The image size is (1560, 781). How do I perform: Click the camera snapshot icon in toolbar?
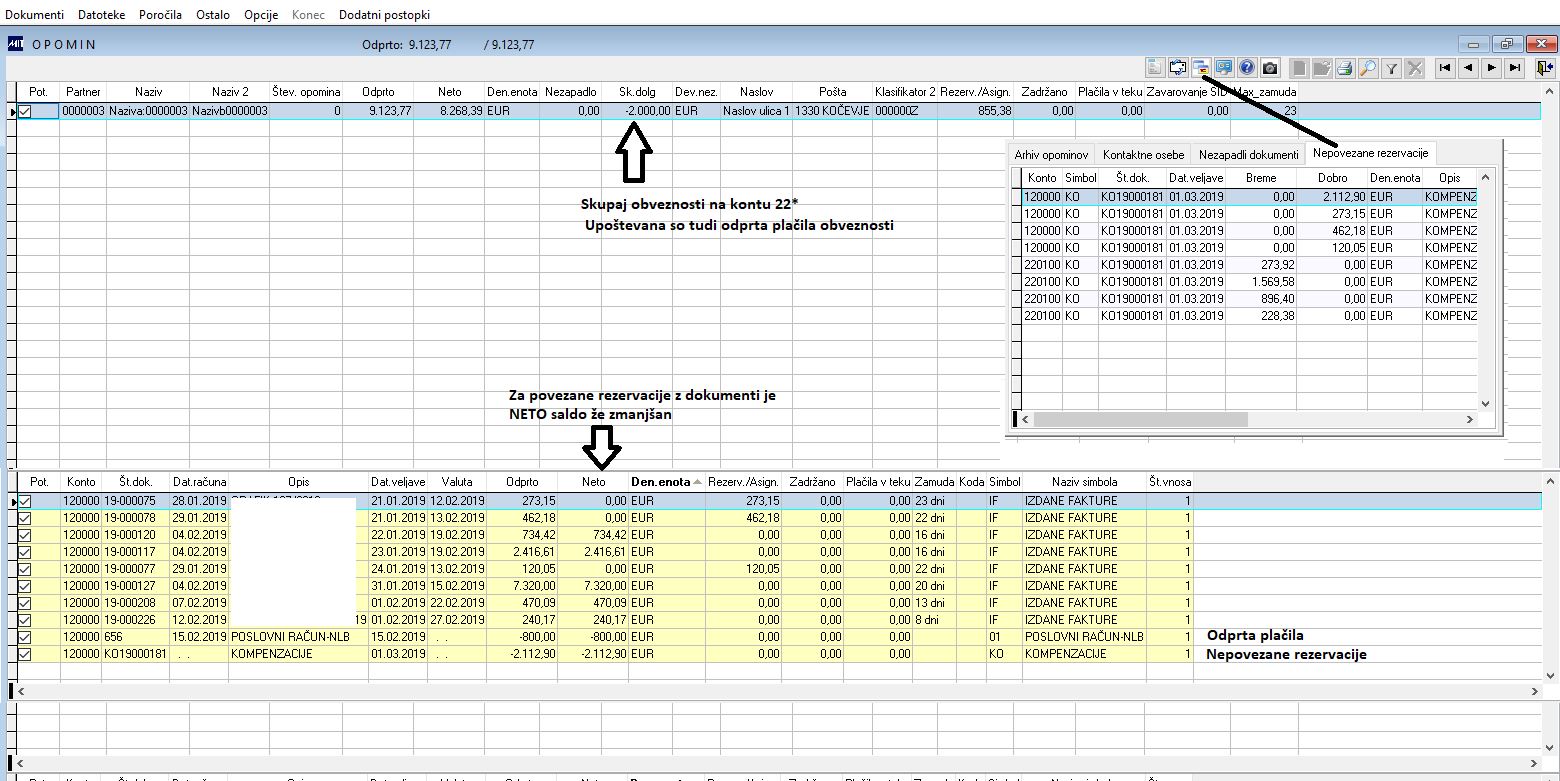coord(1270,67)
